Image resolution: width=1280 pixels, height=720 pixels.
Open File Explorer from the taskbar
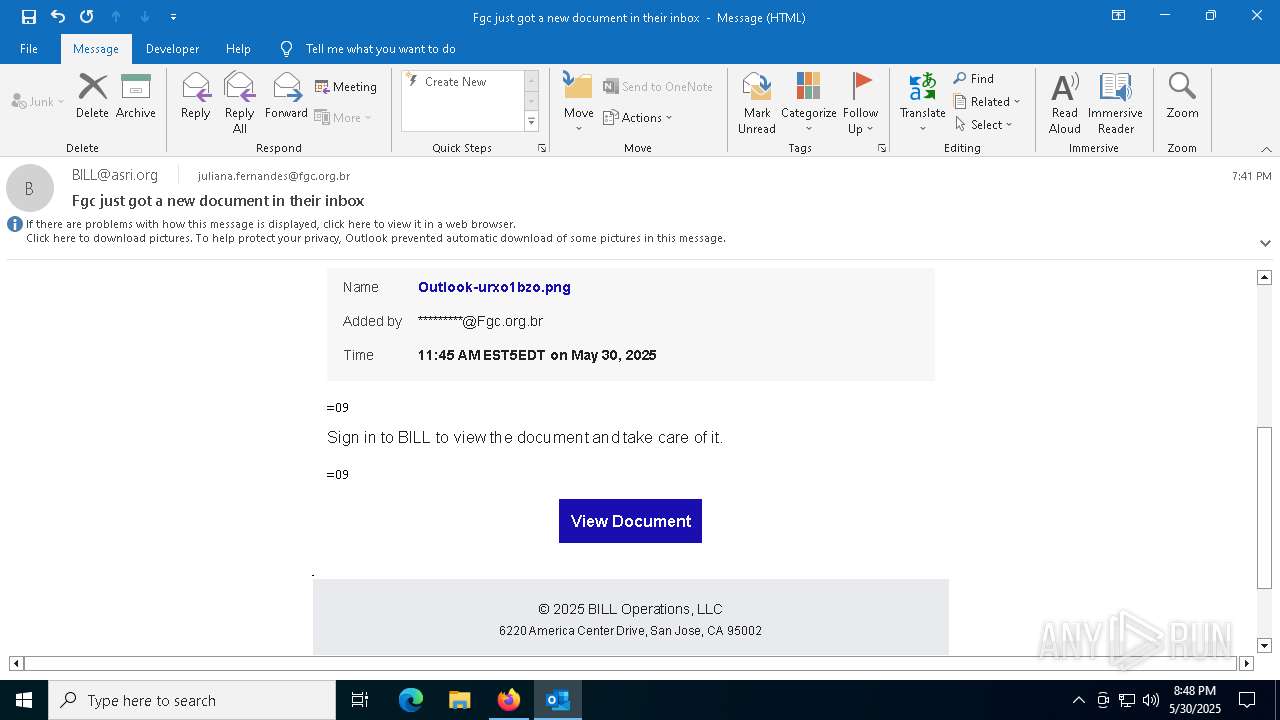tap(459, 700)
